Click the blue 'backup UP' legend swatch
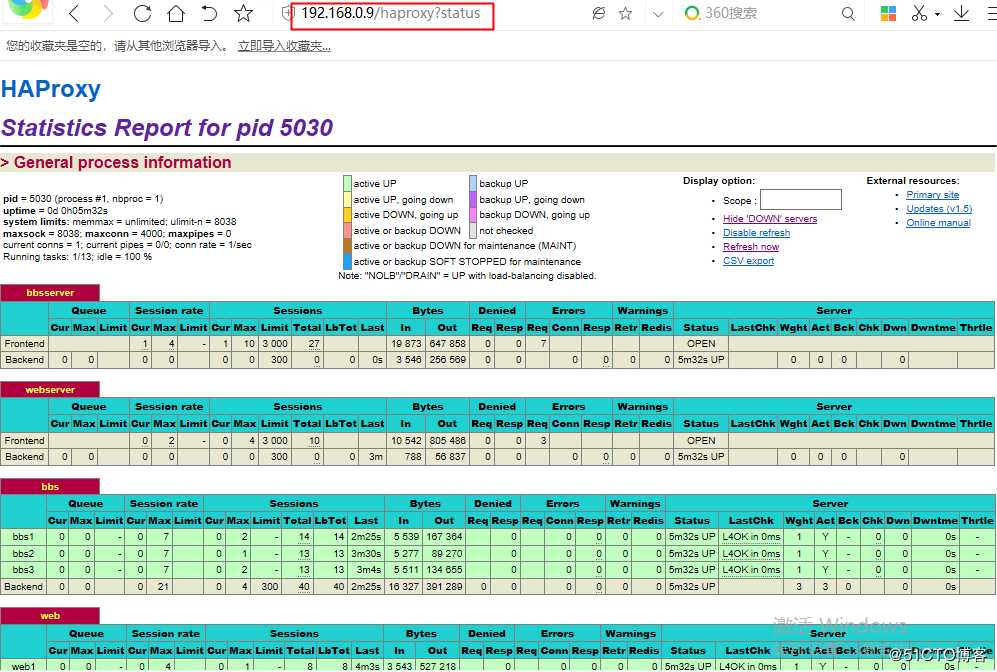Image resolution: width=997 pixels, height=672 pixels. click(x=473, y=183)
